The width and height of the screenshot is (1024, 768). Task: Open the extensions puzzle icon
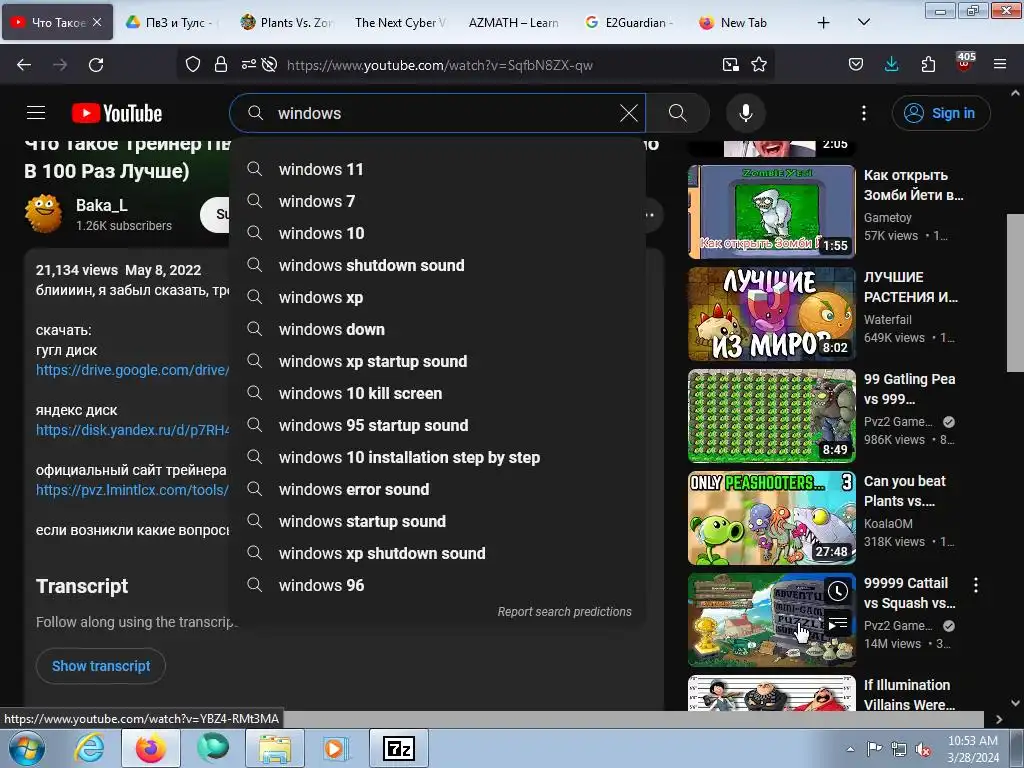pyautogui.click(x=928, y=64)
